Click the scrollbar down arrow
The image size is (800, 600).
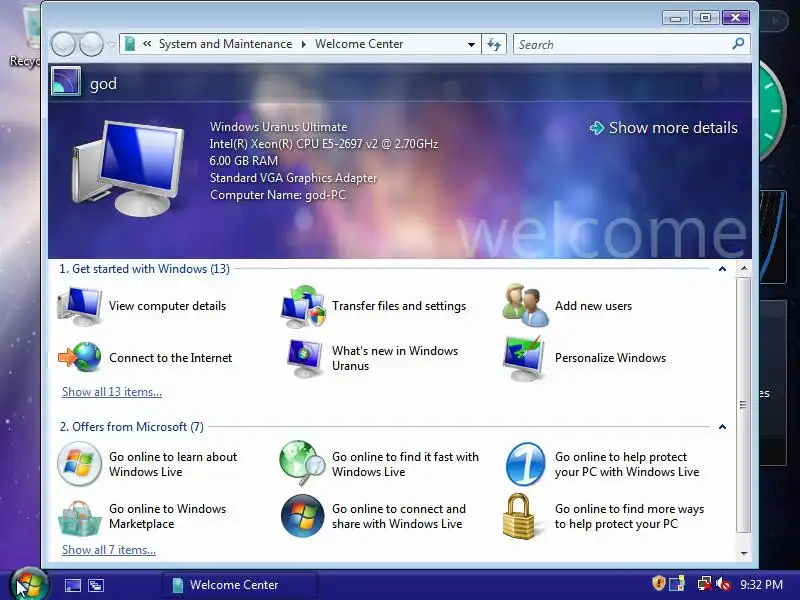(x=744, y=553)
